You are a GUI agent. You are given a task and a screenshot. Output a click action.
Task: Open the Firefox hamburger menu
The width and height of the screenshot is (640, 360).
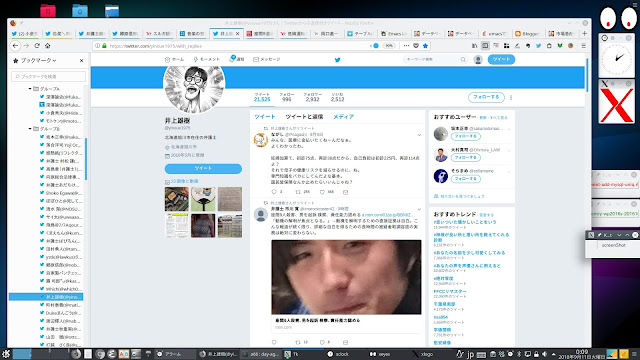584,46
